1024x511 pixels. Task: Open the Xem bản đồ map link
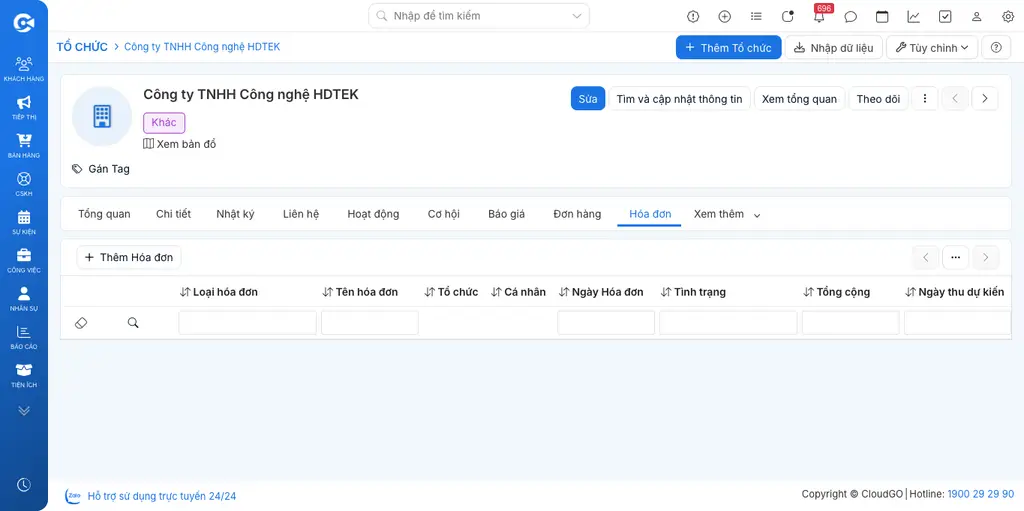coord(180,144)
